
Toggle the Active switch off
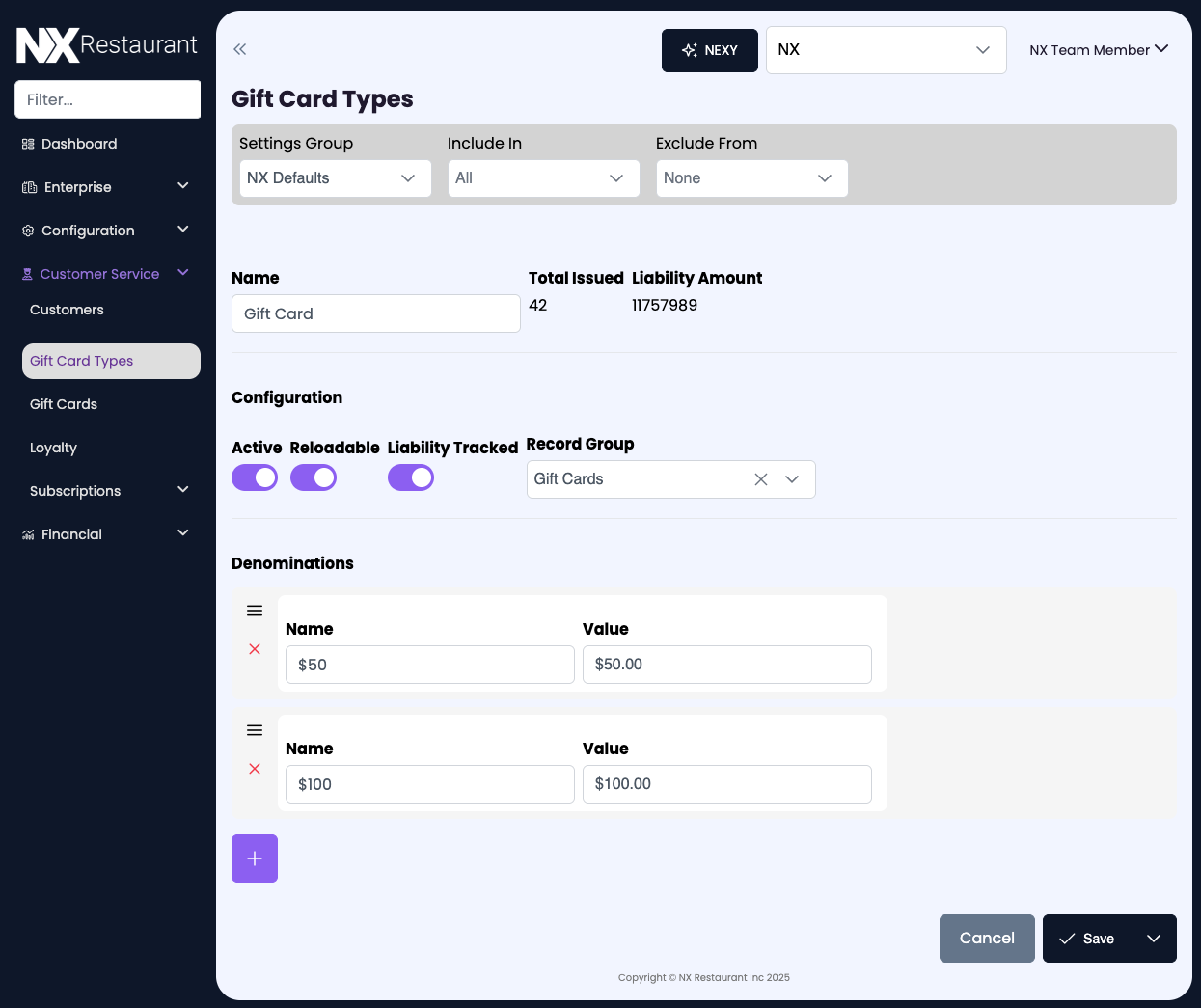click(x=255, y=477)
